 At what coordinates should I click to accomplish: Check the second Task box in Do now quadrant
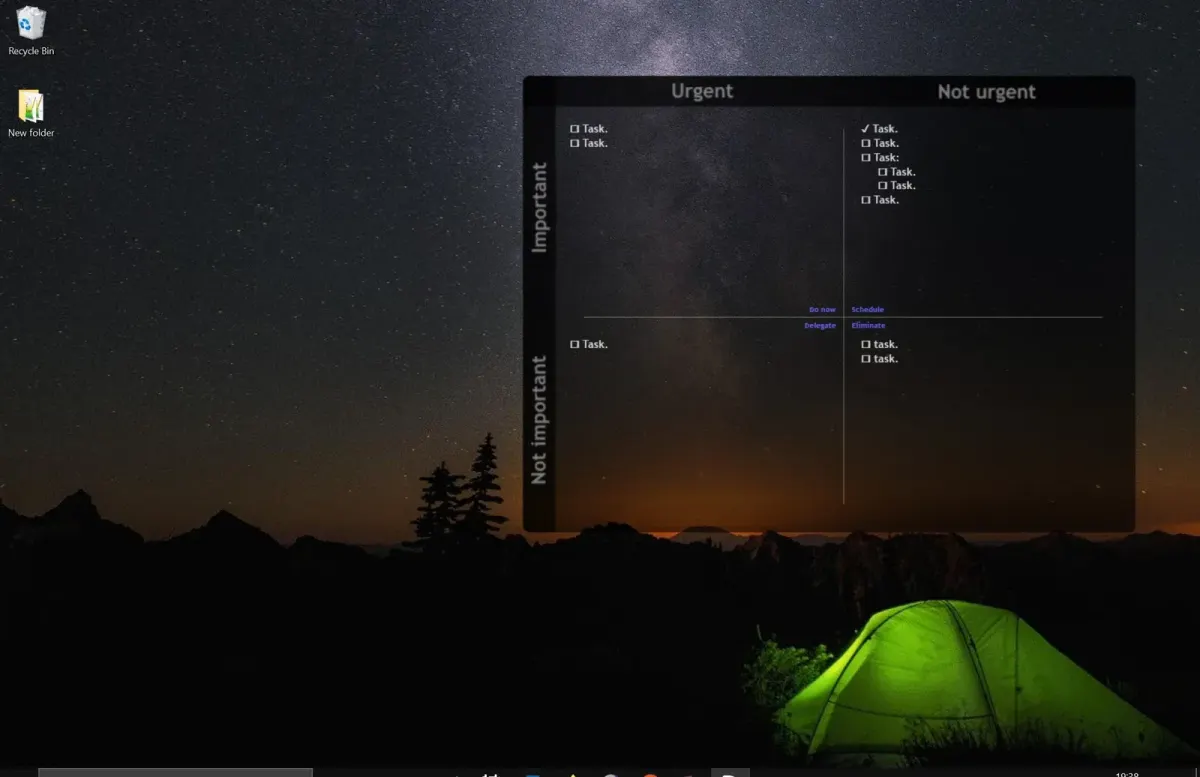click(x=575, y=143)
